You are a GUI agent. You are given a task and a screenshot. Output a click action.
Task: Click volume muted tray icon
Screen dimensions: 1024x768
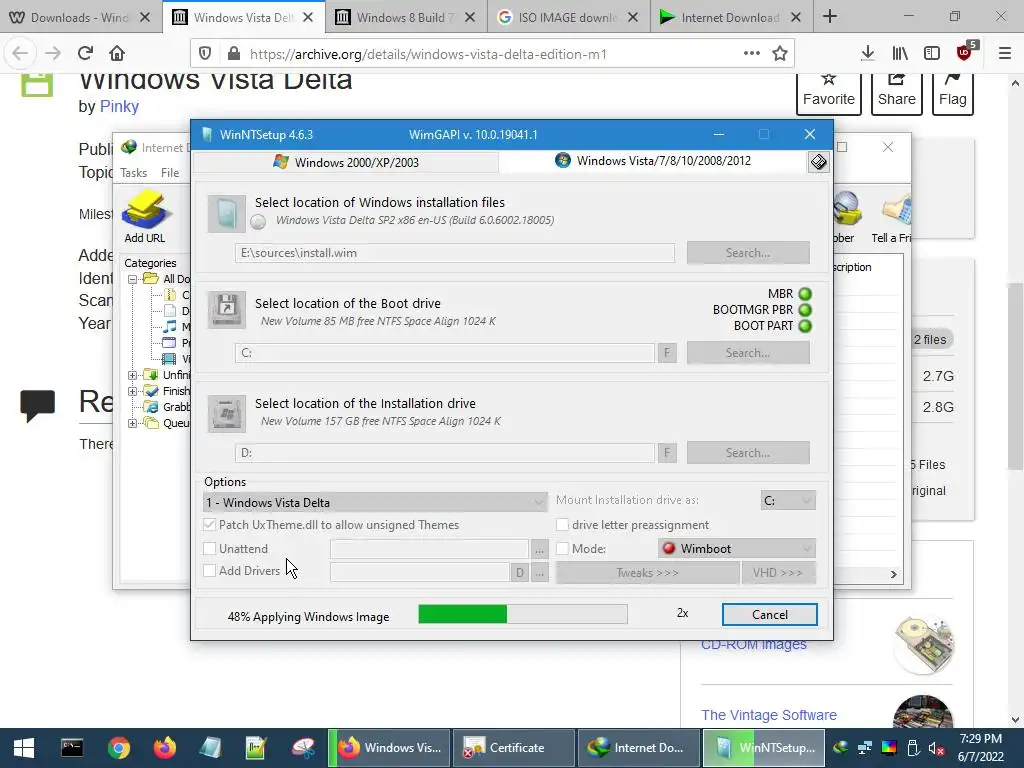[x=936, y=748]
